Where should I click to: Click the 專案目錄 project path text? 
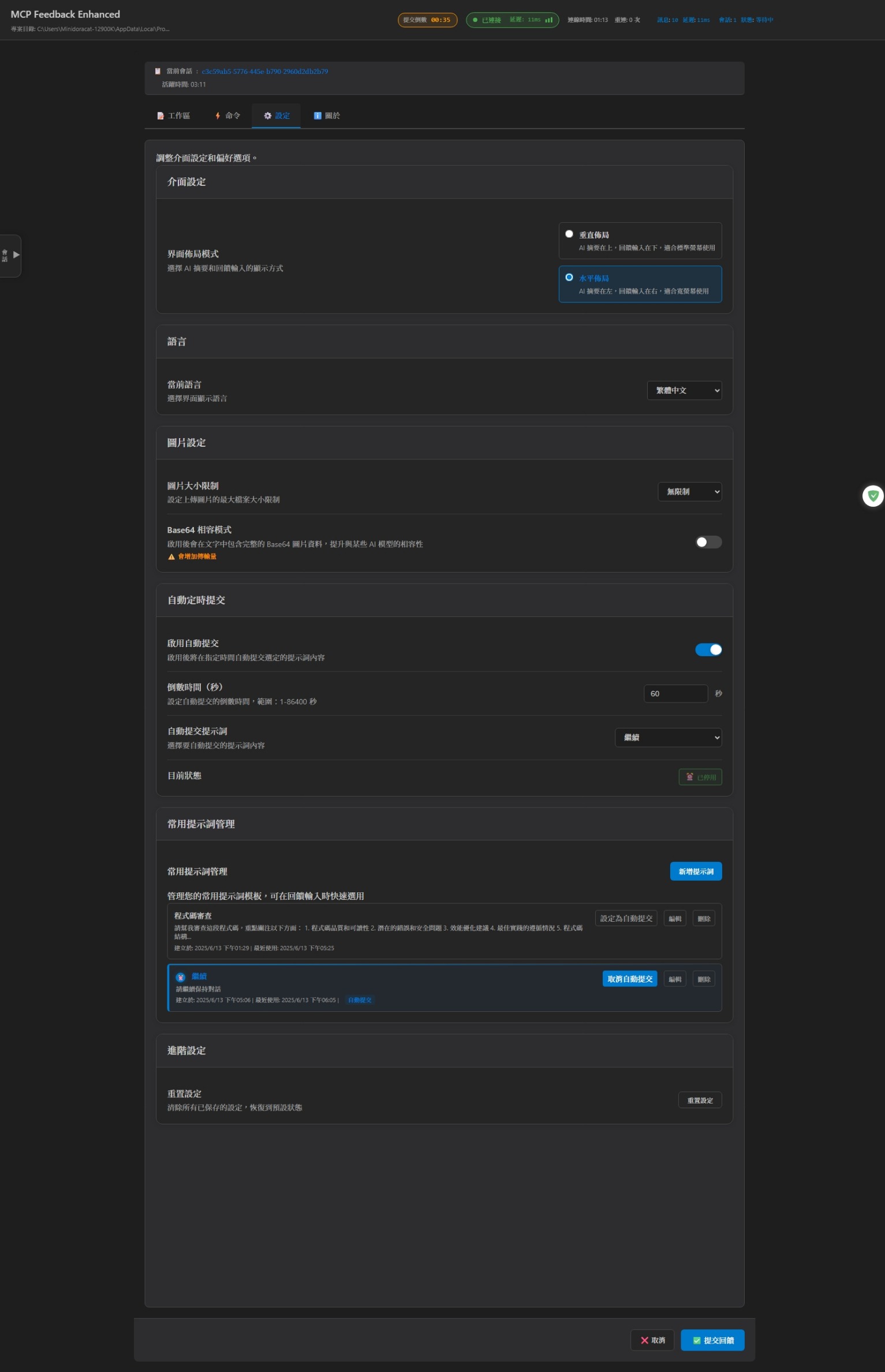click(90, 29)
